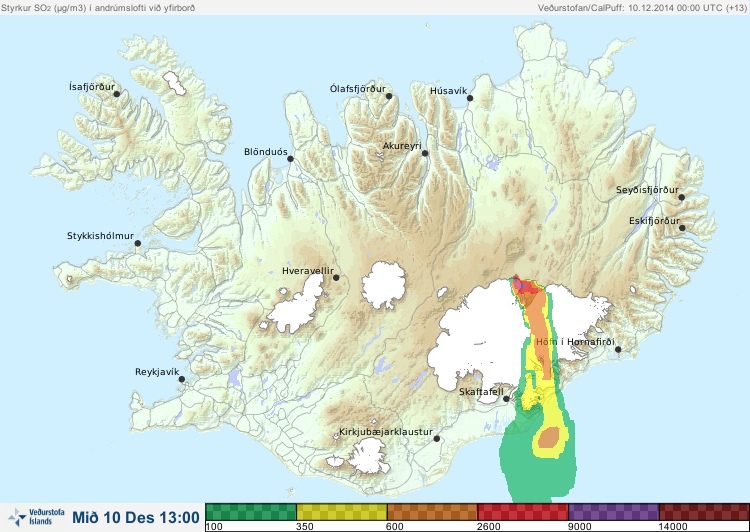The width and height of the screenshot is (750, 532).
Task: Click the Reykjavík label text
Action: (157, 372)
